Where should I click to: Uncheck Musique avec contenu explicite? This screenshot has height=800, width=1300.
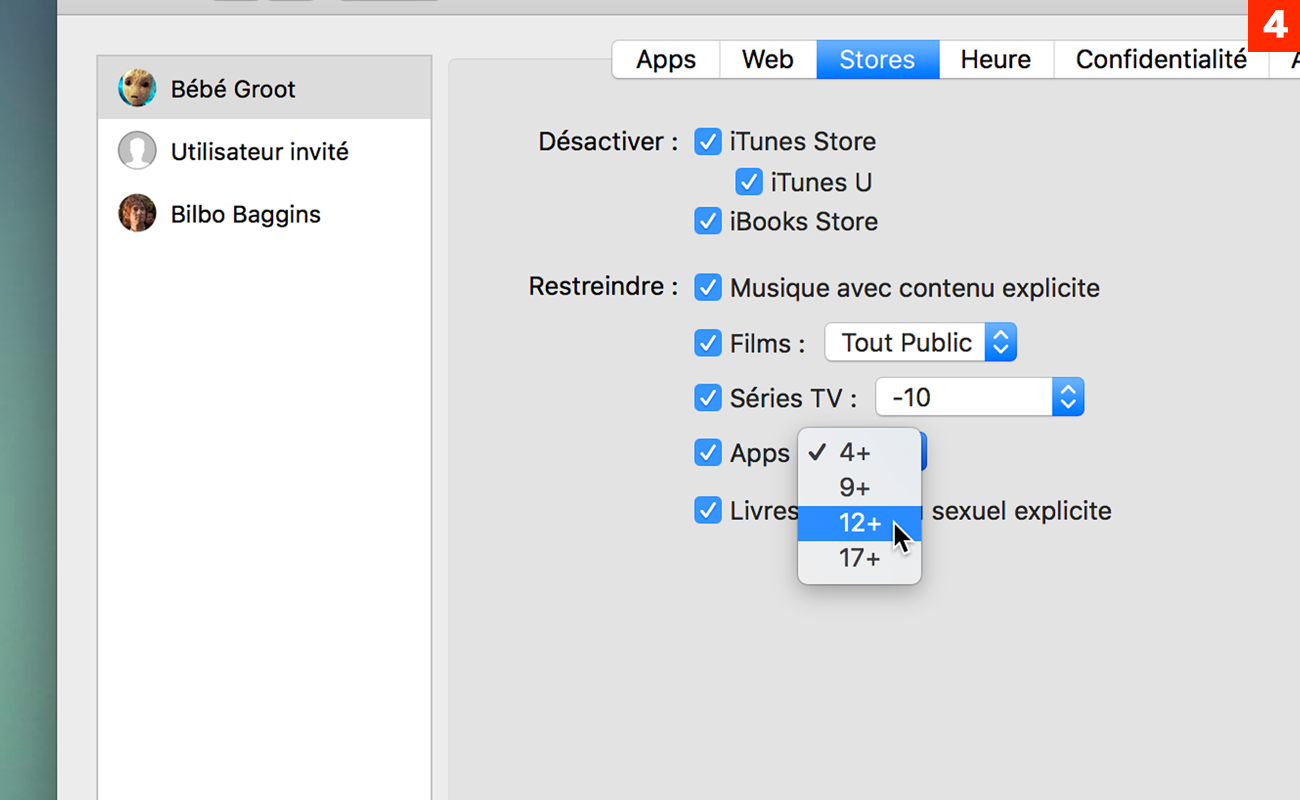coord(708,288)
